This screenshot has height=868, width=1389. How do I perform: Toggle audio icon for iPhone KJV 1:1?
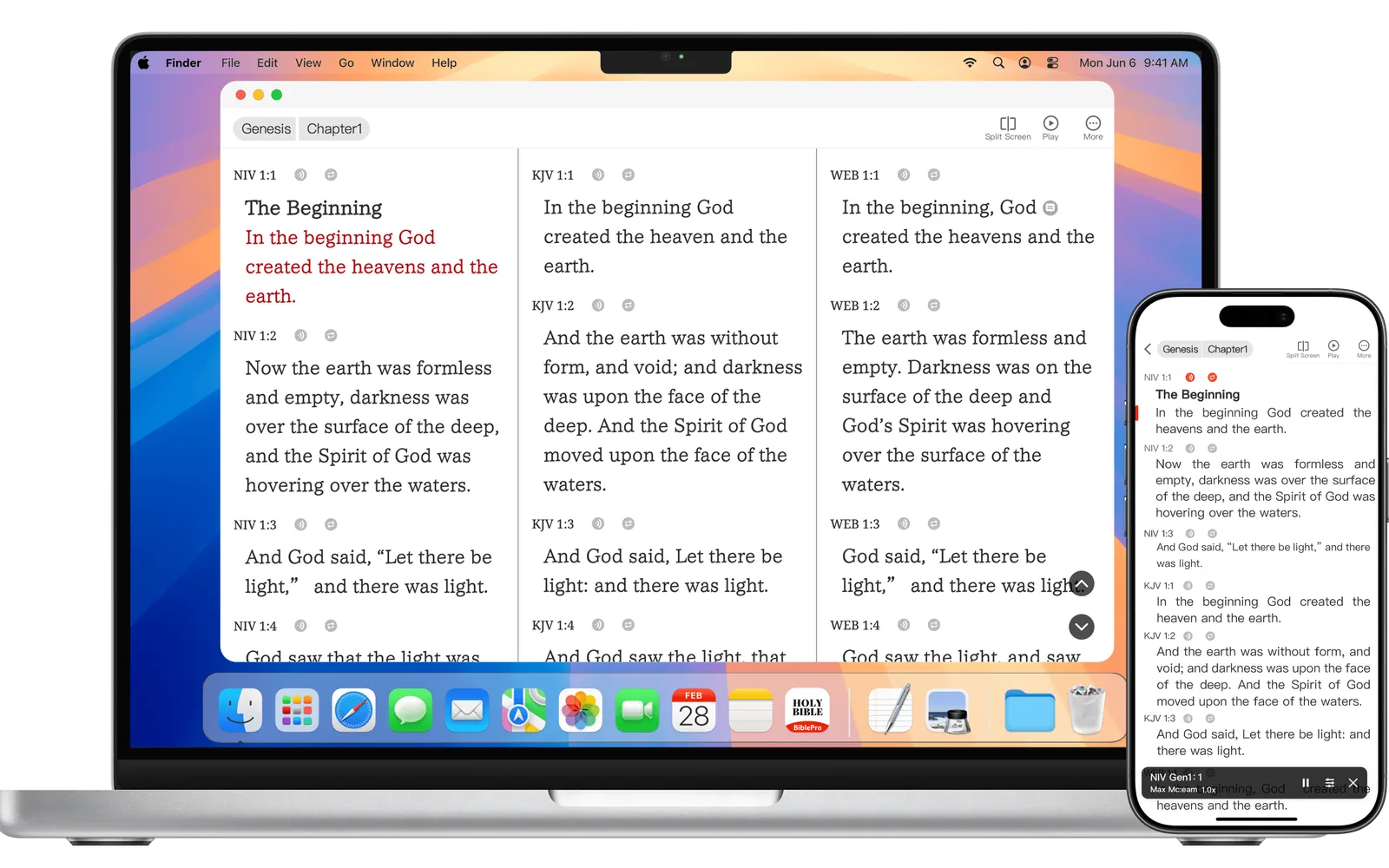(x=1188, y=586)
